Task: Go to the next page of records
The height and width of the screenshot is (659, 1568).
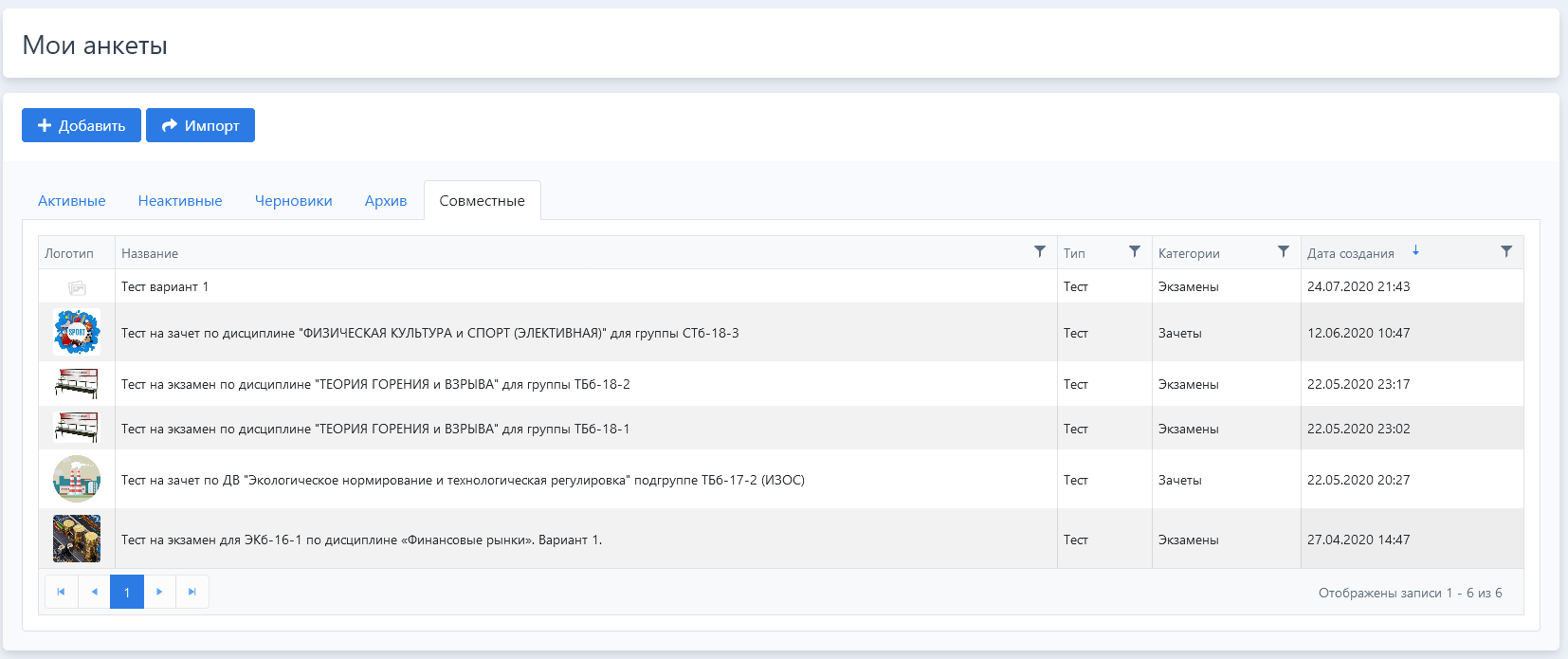Action: click(159, 592)
